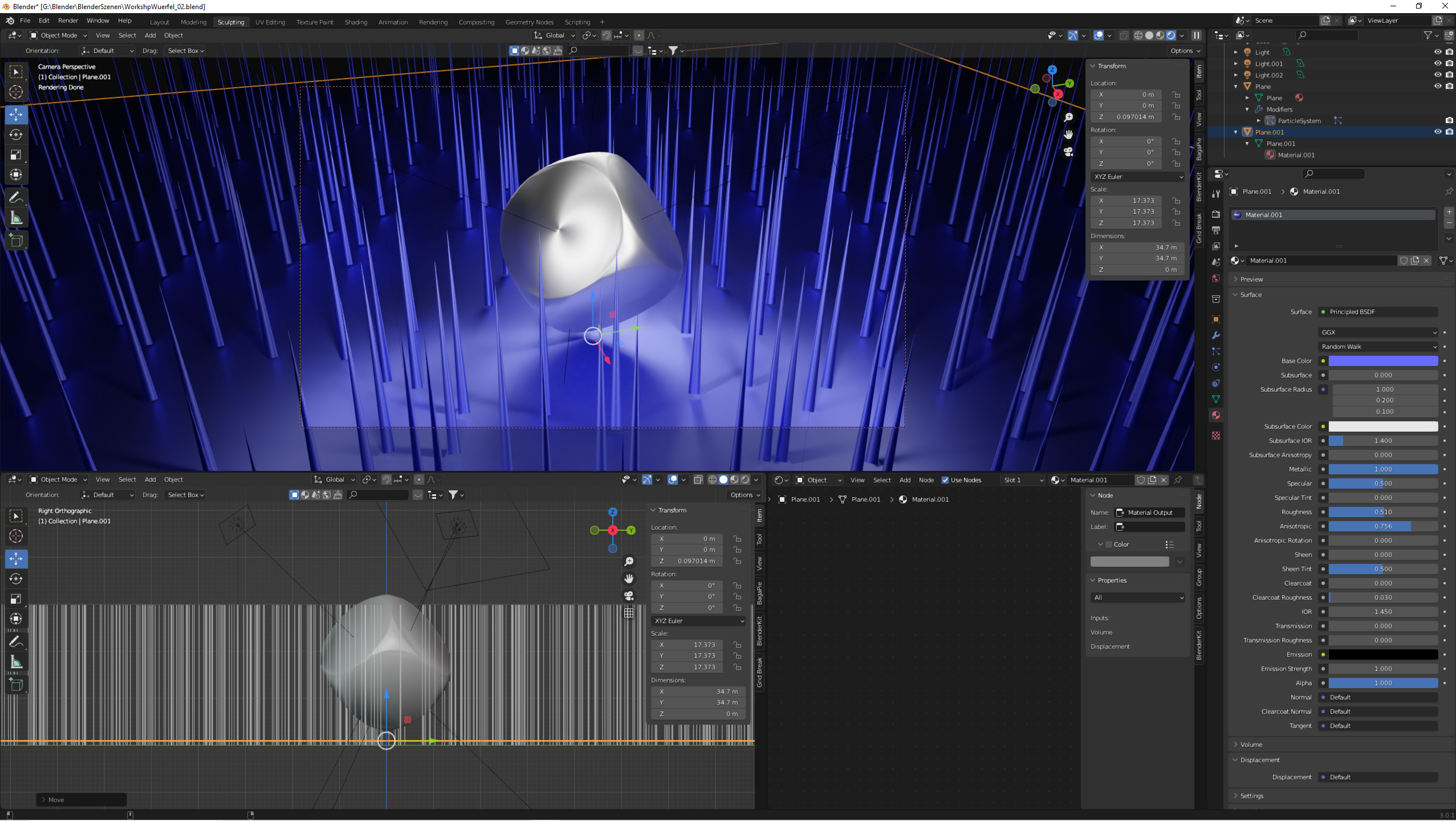Image resolution: width=1456 pixels, height=821 pixels.
Task: Click the Cursor tool in bottom viewport
Action: pos(16,536)
